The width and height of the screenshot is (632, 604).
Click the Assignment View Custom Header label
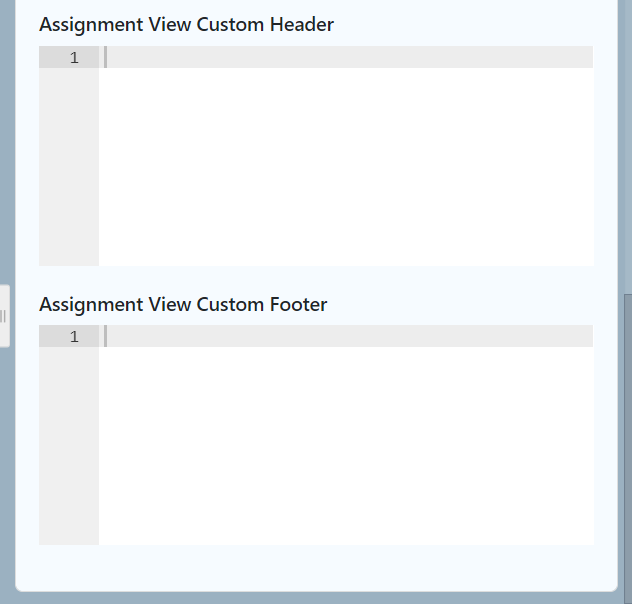pyautogui.click(x=186, y=25)
